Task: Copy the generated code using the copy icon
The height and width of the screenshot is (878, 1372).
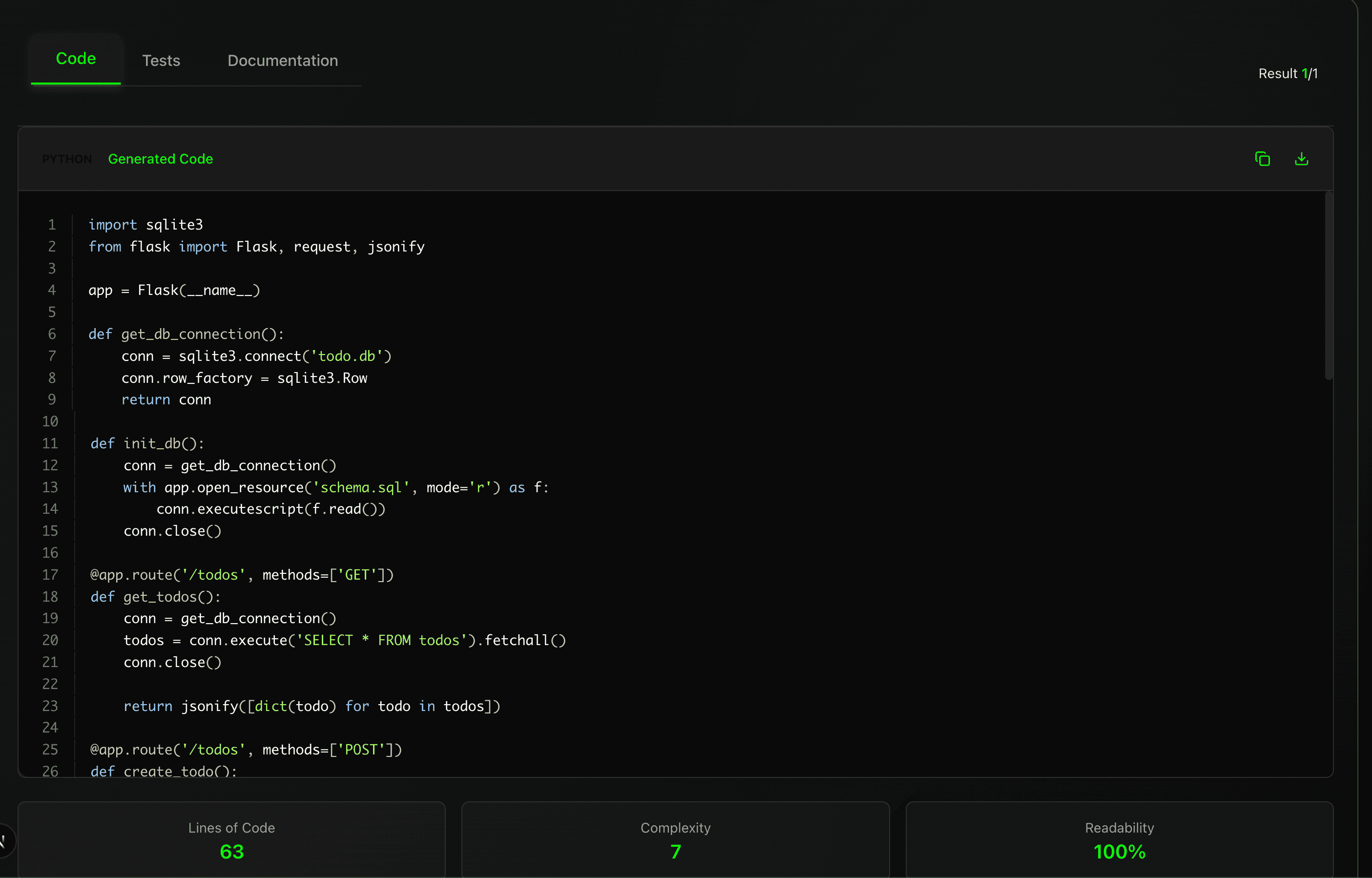Action: [1263, 159]
